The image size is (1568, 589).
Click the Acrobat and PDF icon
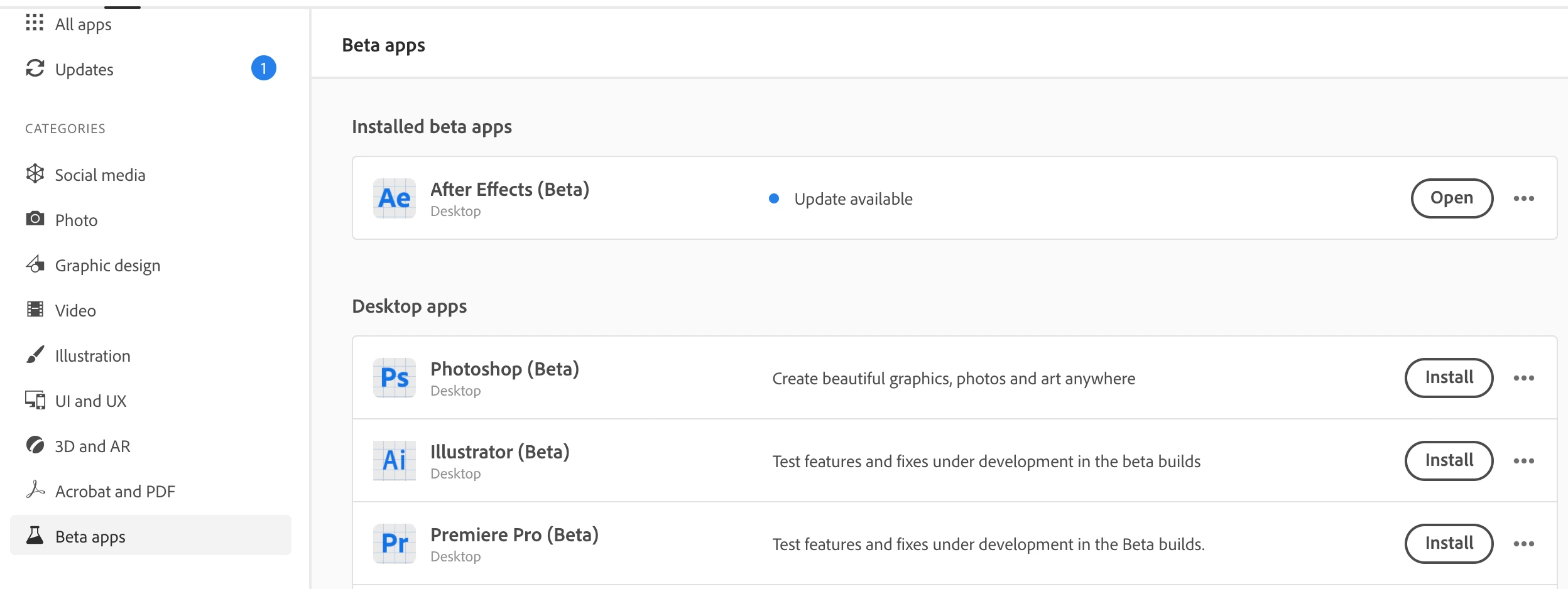[35, 489]
